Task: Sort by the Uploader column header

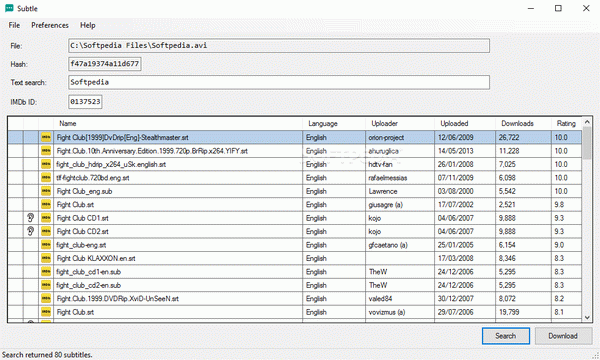Action: click(x=400, y=124)
